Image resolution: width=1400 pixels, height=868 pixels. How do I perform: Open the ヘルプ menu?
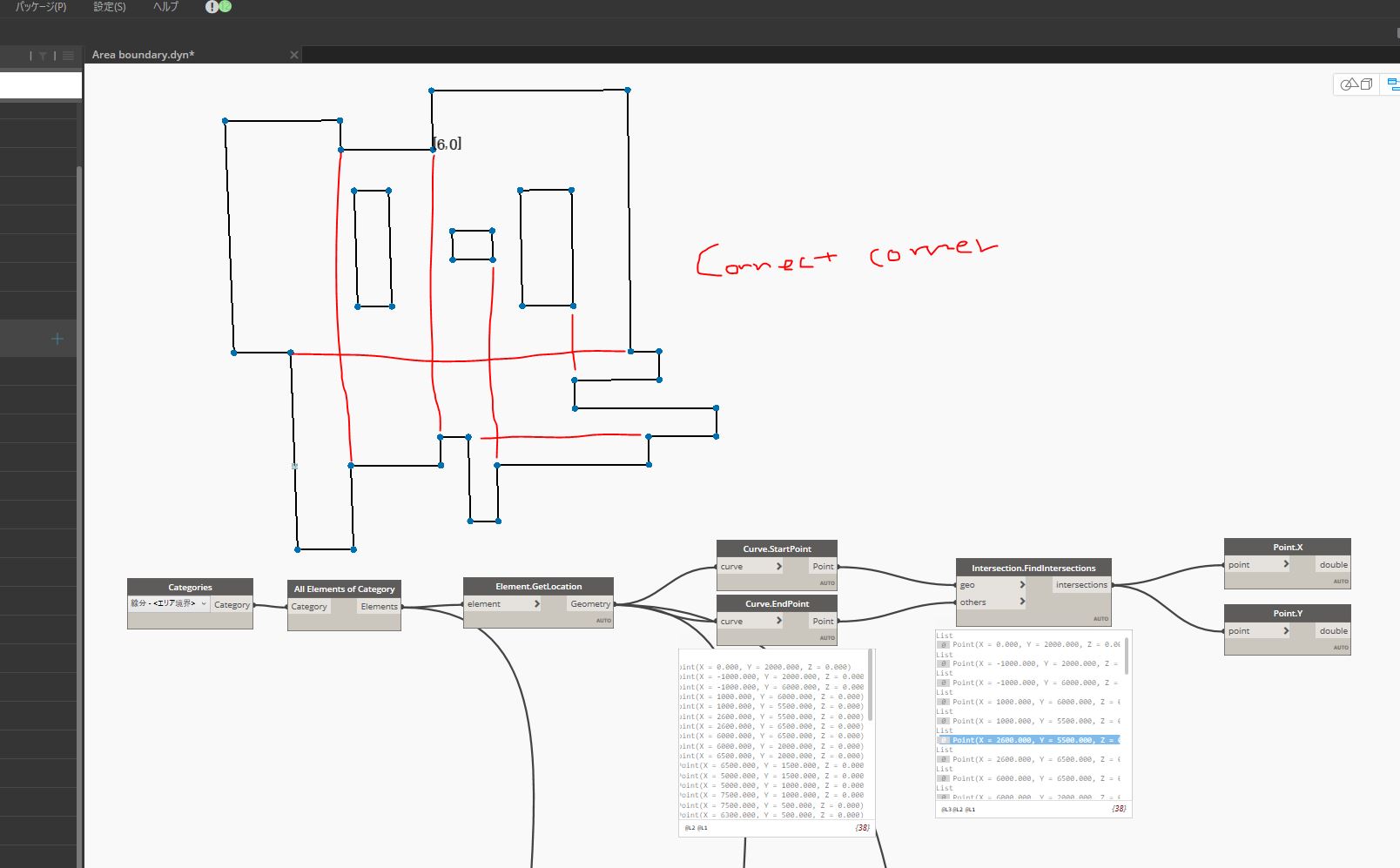point(165,6)
